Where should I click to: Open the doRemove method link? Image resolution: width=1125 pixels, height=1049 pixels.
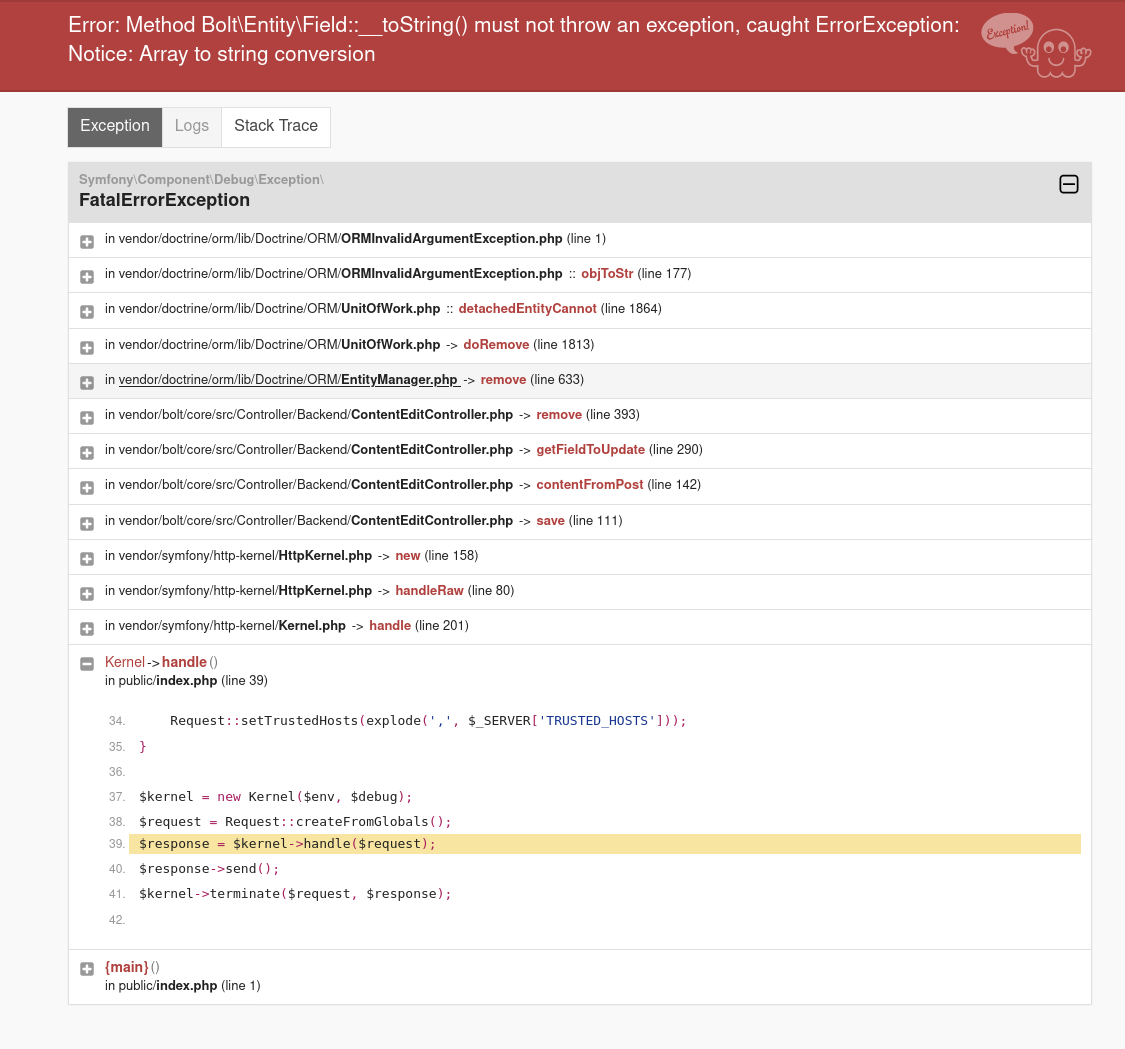496,344
